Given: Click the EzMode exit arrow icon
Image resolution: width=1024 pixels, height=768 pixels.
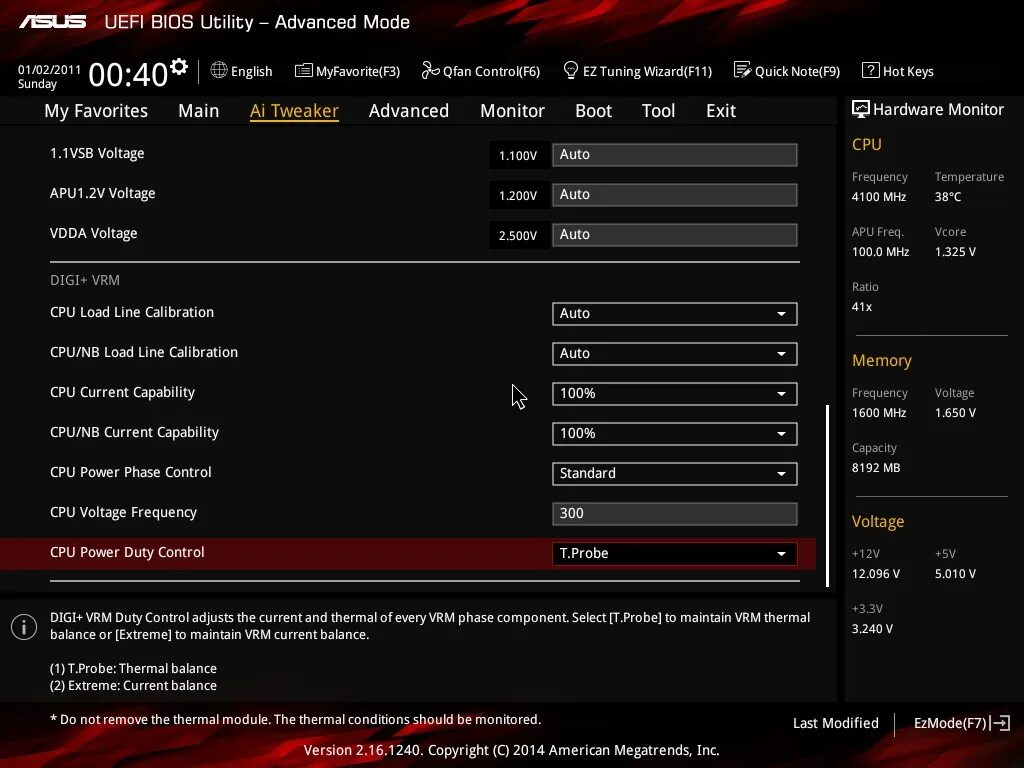Looking at the screenshot, I should 1000,723.
